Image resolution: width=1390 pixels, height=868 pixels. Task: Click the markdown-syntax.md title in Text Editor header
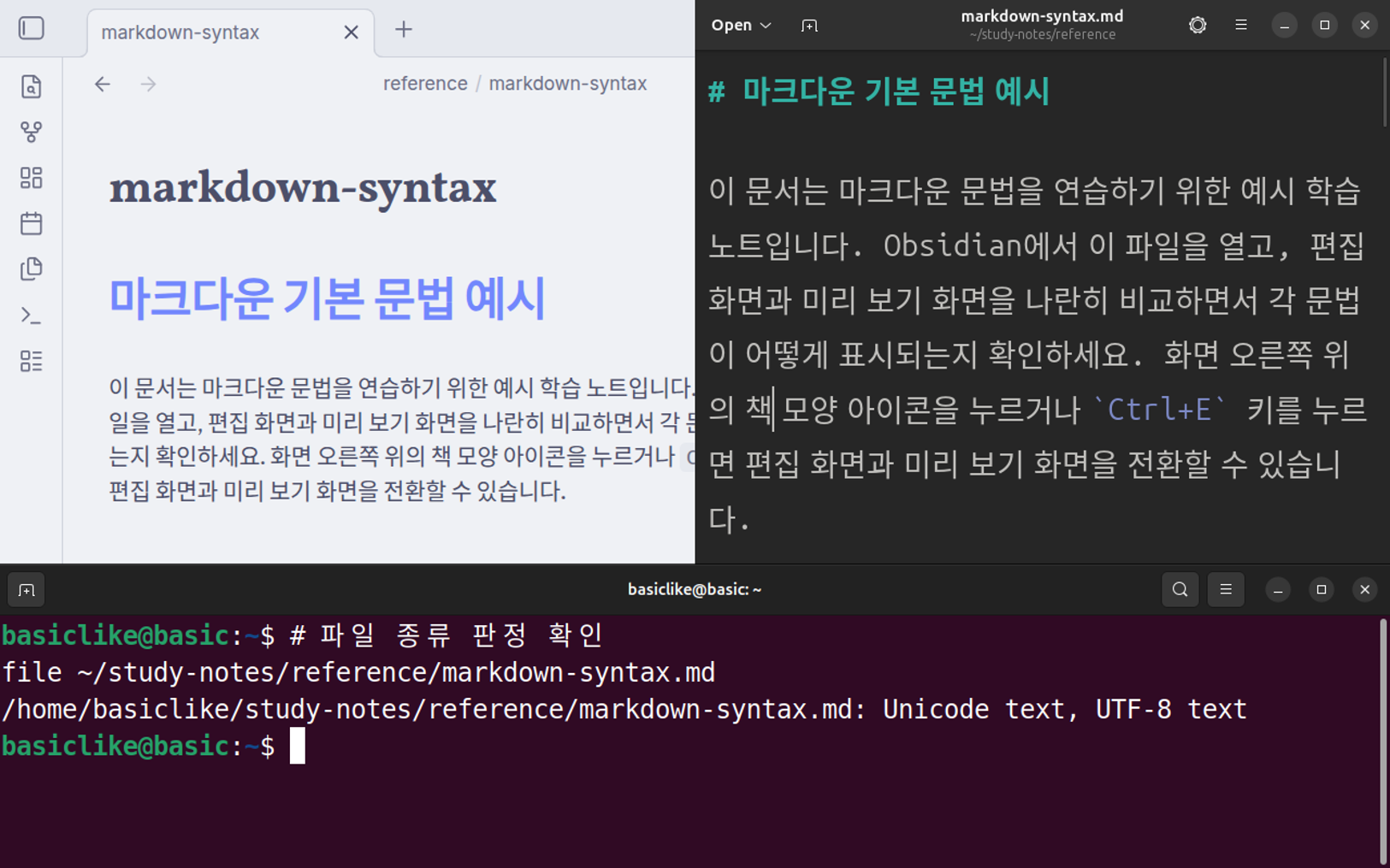(1042, 16)
